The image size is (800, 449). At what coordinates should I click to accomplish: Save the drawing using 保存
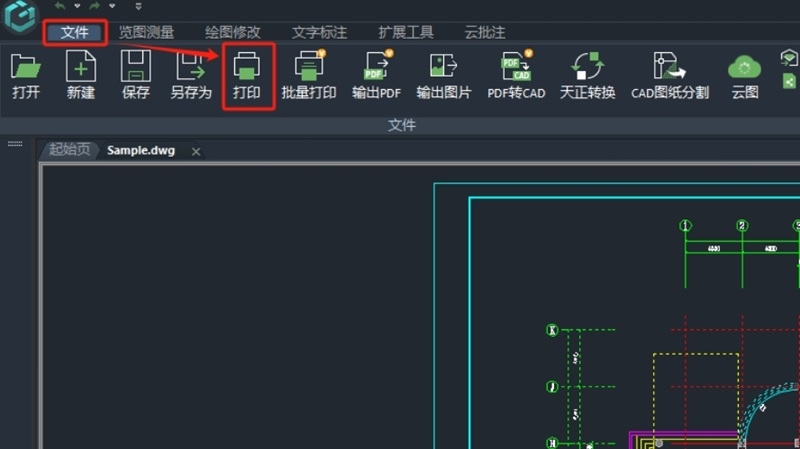pyautogui.click(x=135, y=76)
